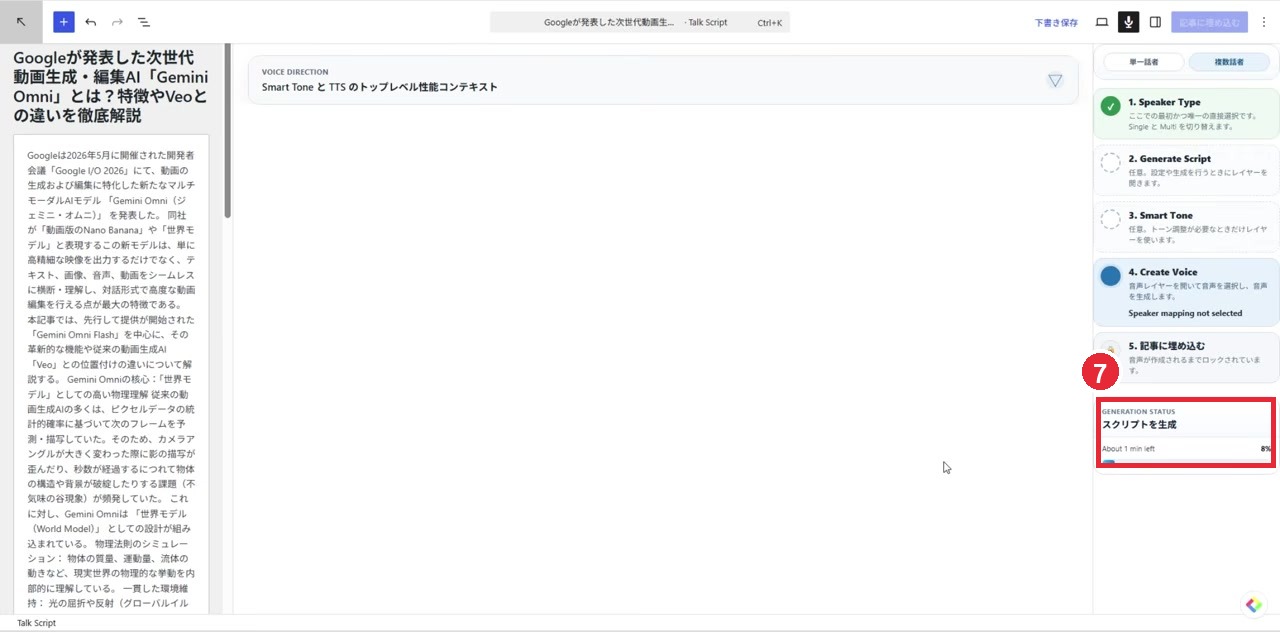Screen dimensions: 1280x632
Task: Click the 'Smart Tone と TTS' voice direction title
Action: (x=379, y=87)
